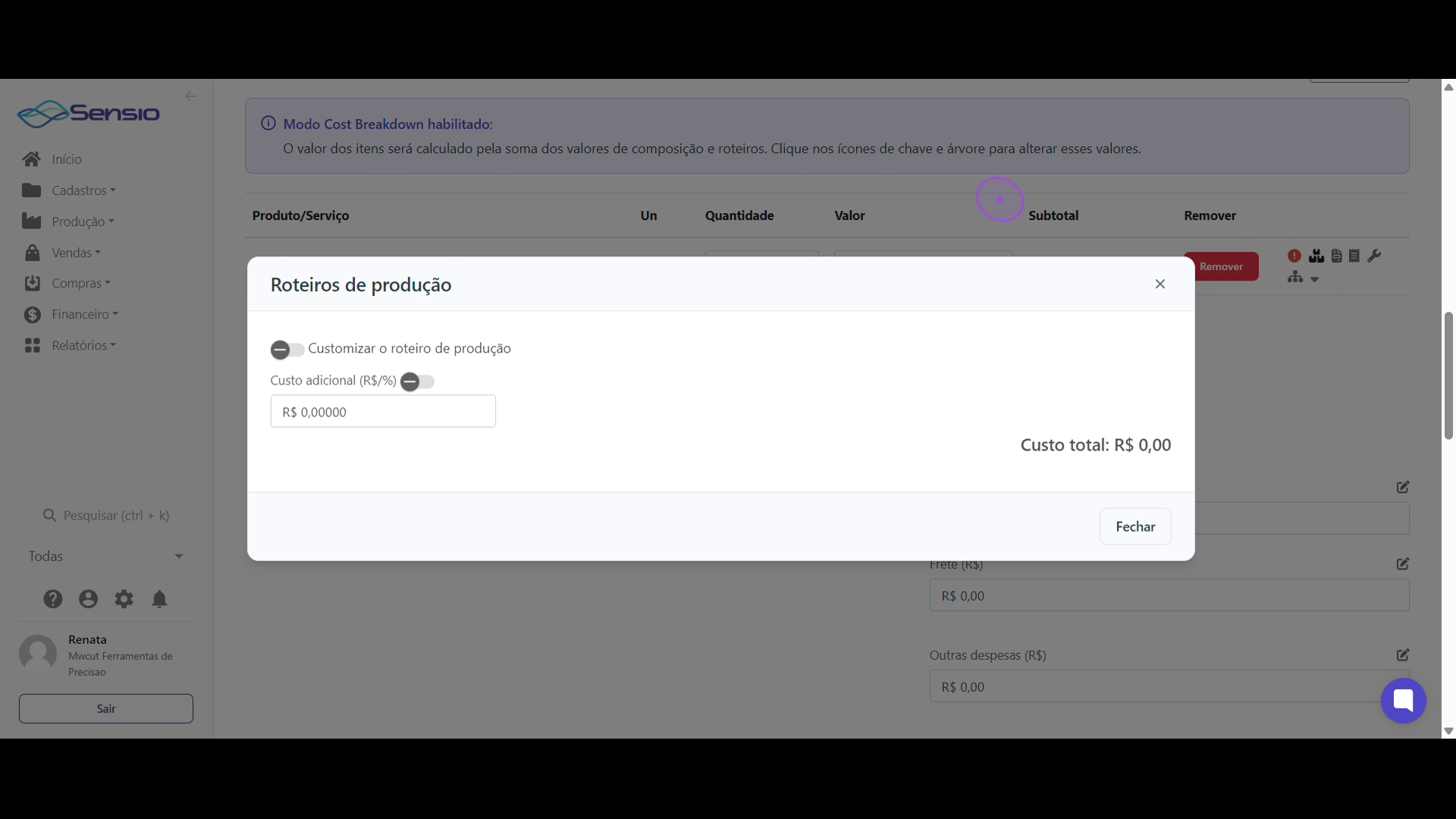Screen dimensions: 1456x819
Task: Click the page scrollbar up arrow
Action: (x=1448, y=86)
